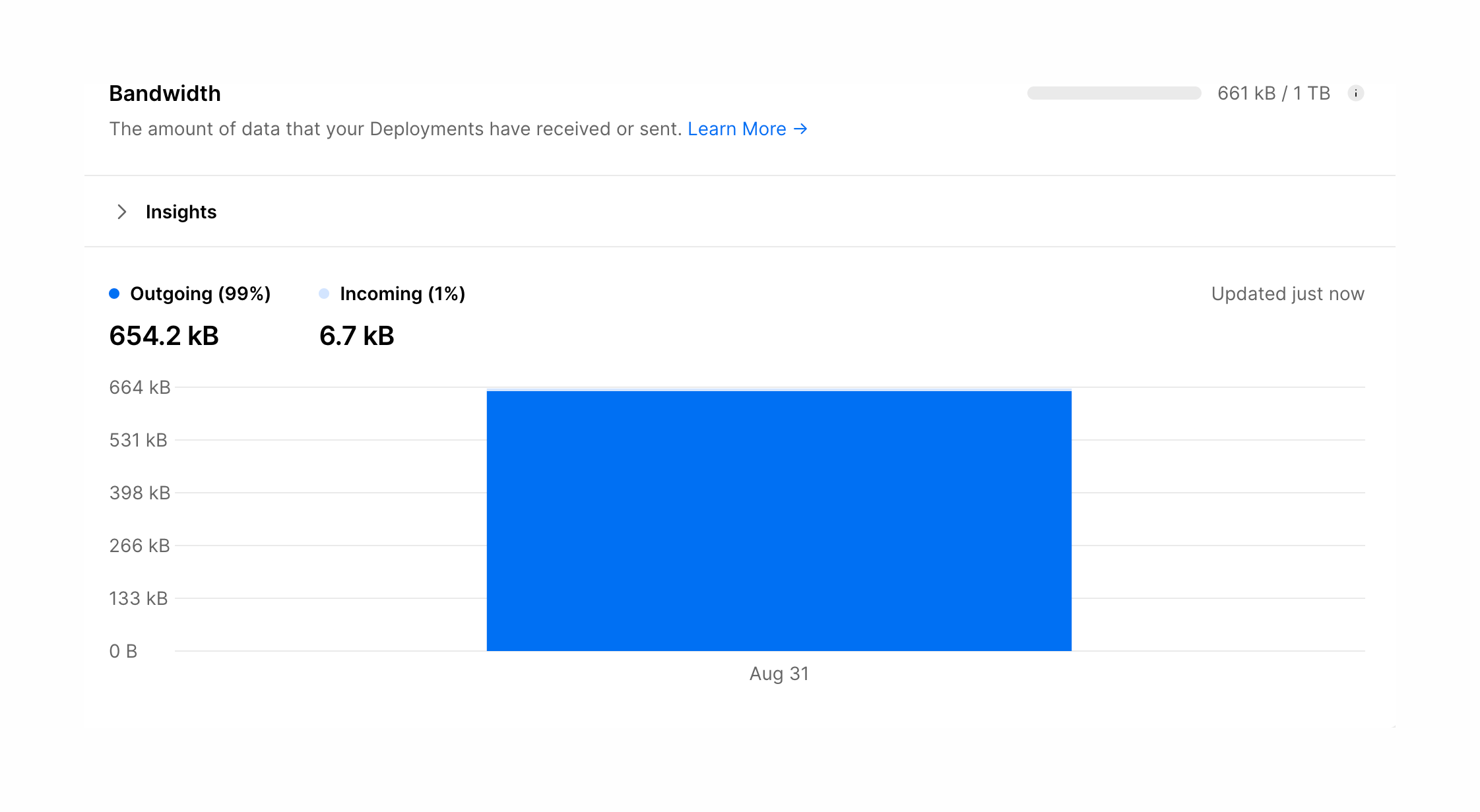Viewport: 1480px width, 812px height.
Task: Toggle the Outgoing (99%) legend label
Action: tap(200, 294)
